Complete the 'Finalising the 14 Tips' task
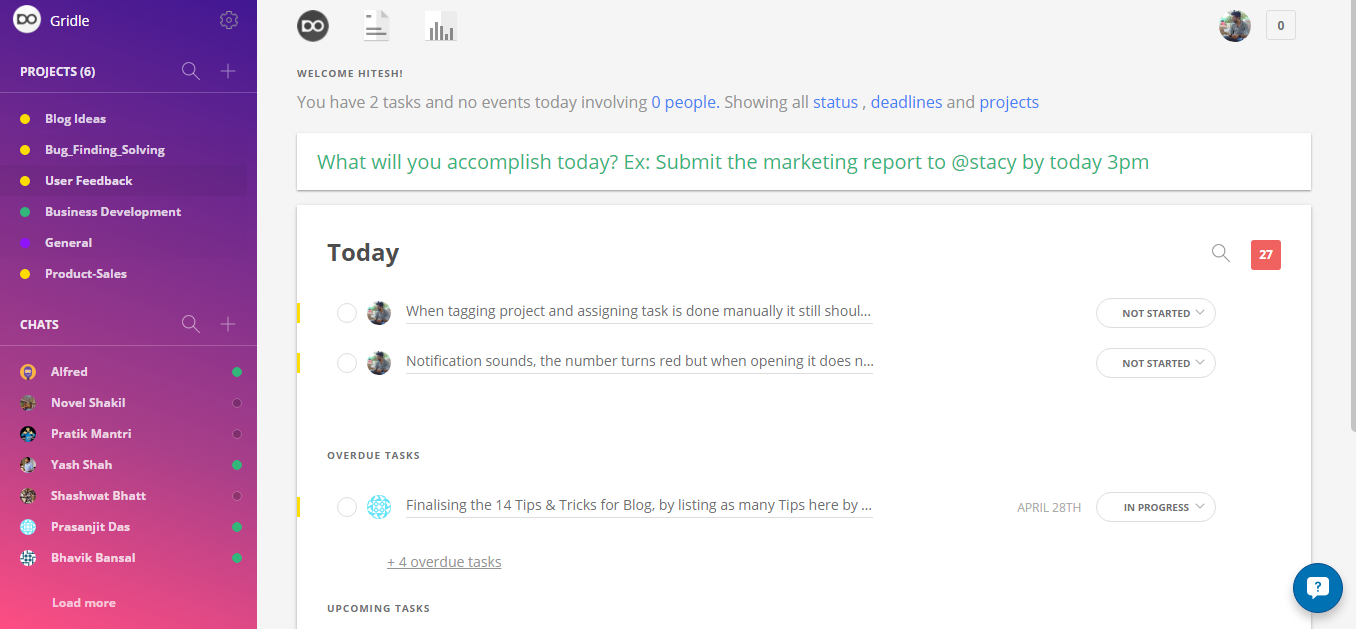 pyautogui.click(x=347, y=507)
